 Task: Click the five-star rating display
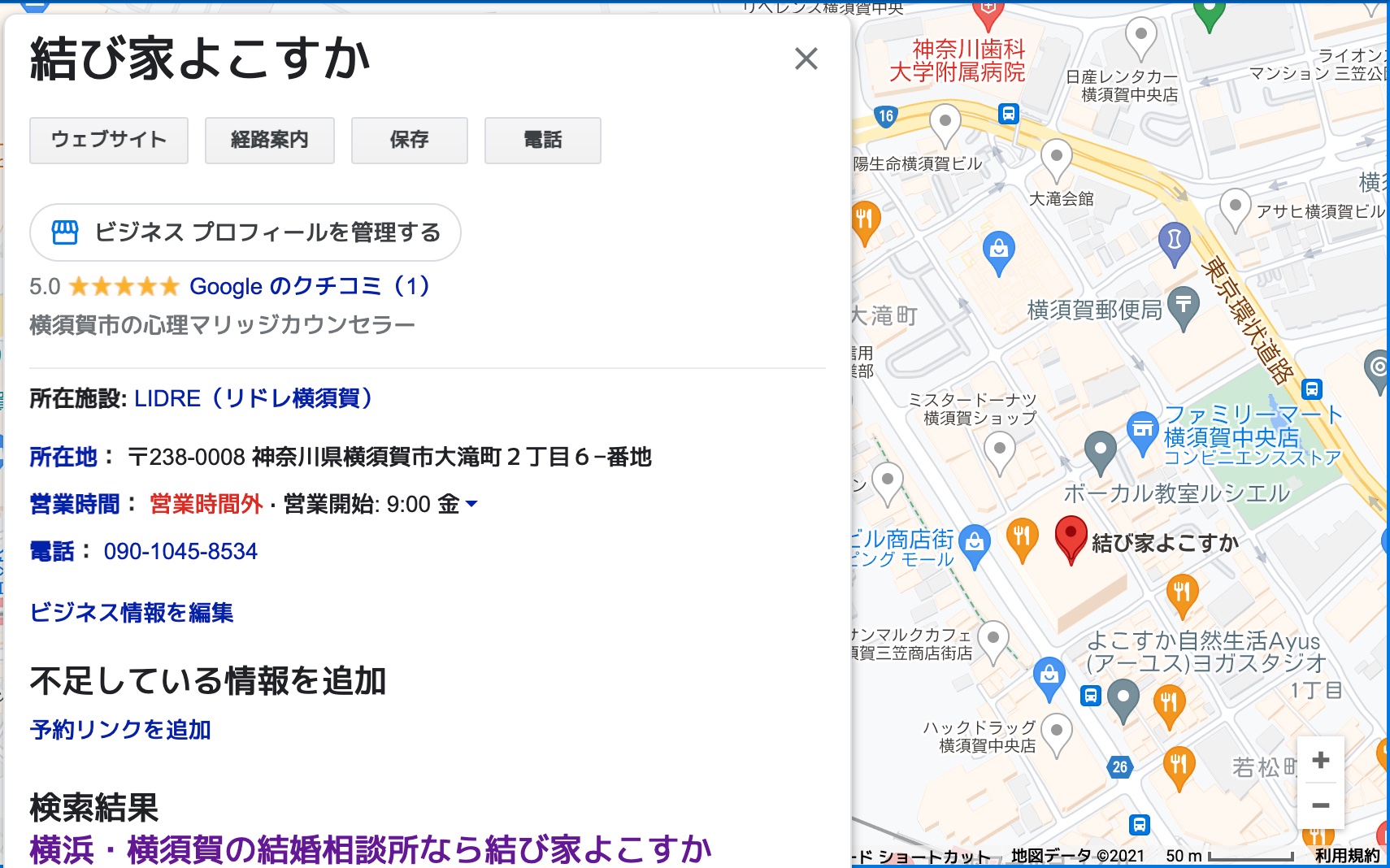(x=124, y=286)
